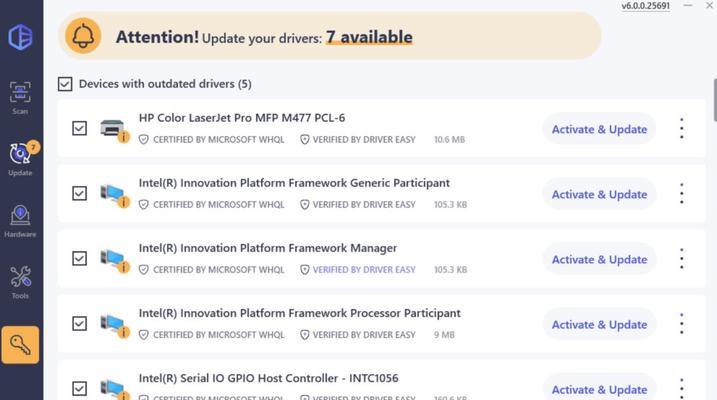717x400 pixels.
Task: Click the vertical scrollbar handle
Action: click(715, 100)
